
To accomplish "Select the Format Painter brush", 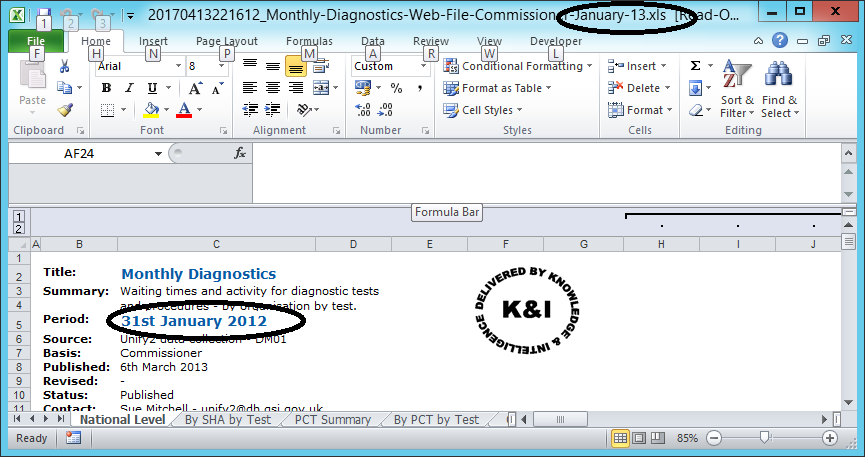I will [x=65, y=110].
